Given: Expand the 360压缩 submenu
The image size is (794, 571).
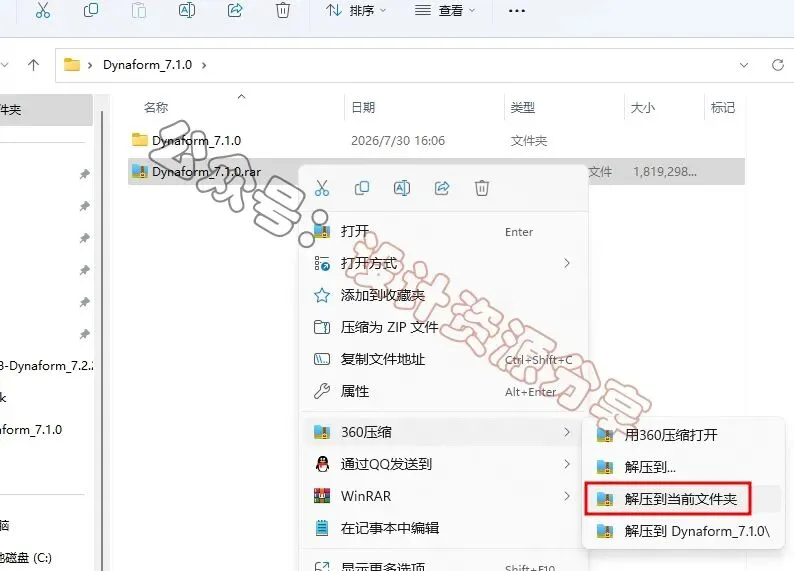Looking at the screenshot, I should [444, 432].
